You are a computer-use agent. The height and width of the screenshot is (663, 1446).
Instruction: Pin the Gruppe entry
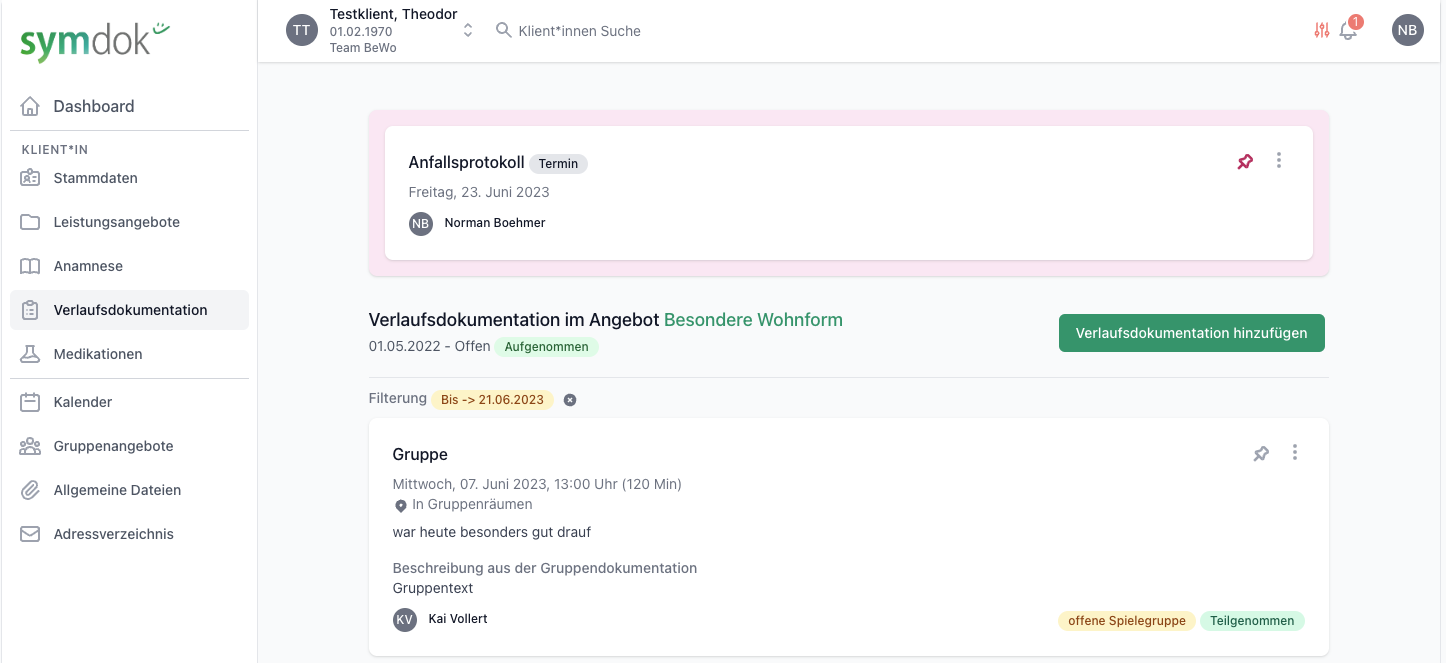point(1261,453)
